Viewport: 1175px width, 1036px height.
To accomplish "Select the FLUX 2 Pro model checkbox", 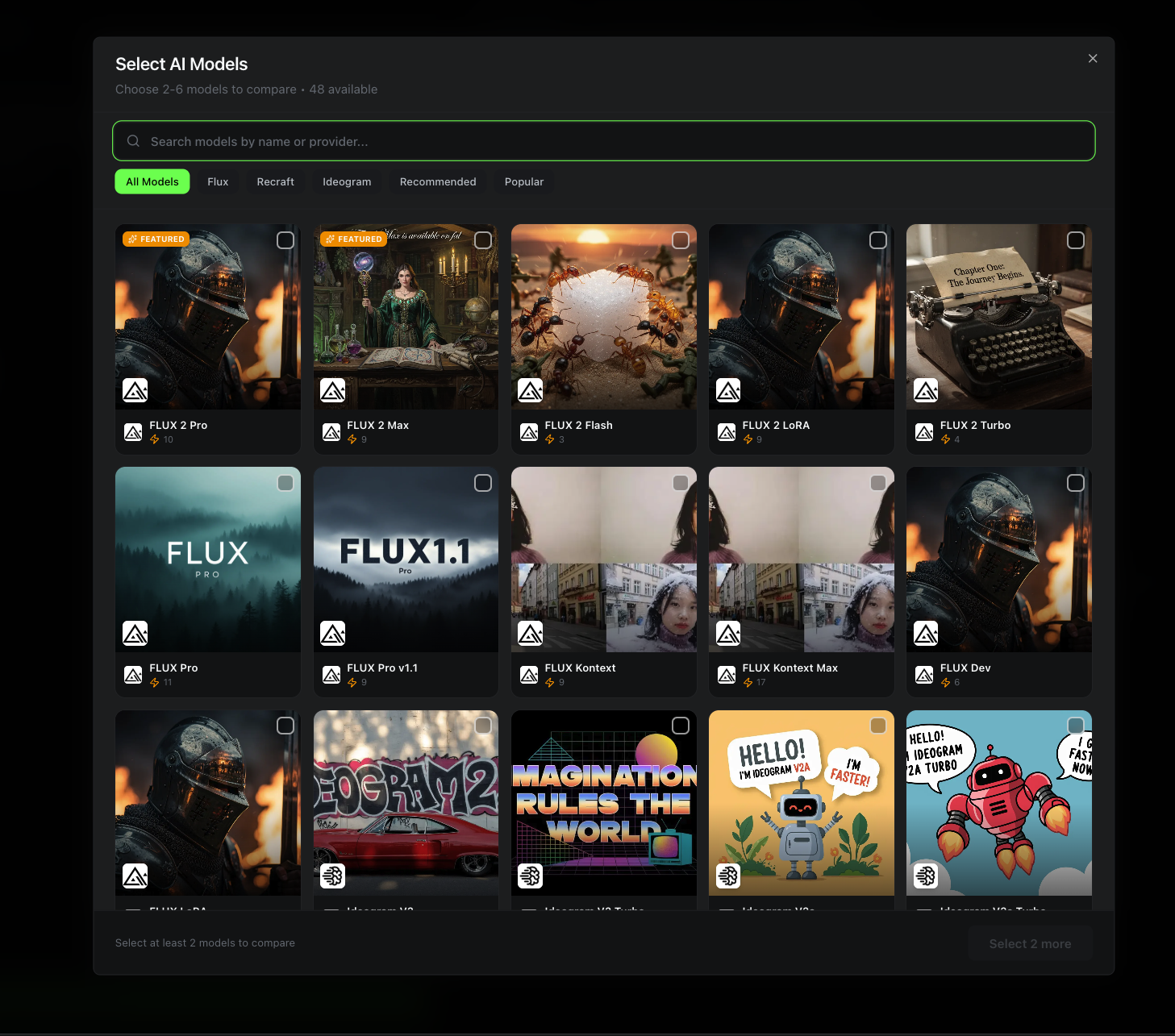I will 285,239.
